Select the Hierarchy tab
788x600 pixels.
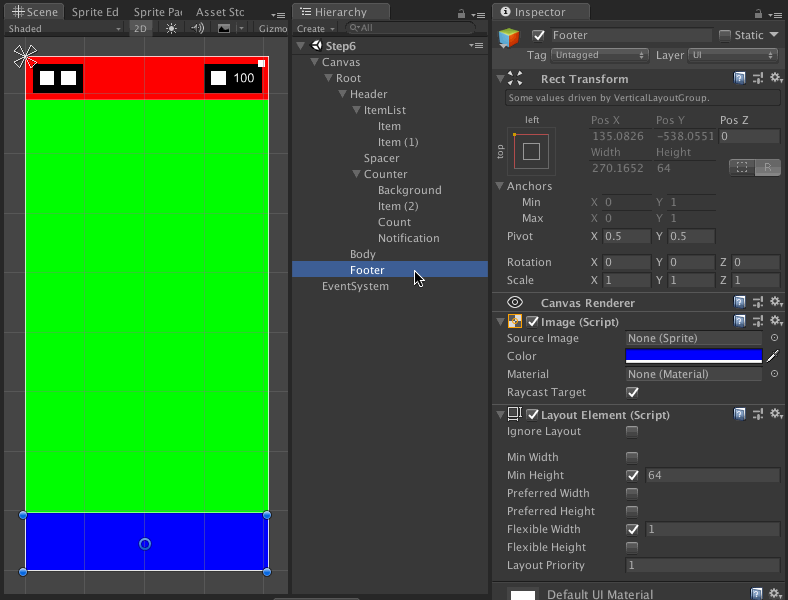coord(340,12)
